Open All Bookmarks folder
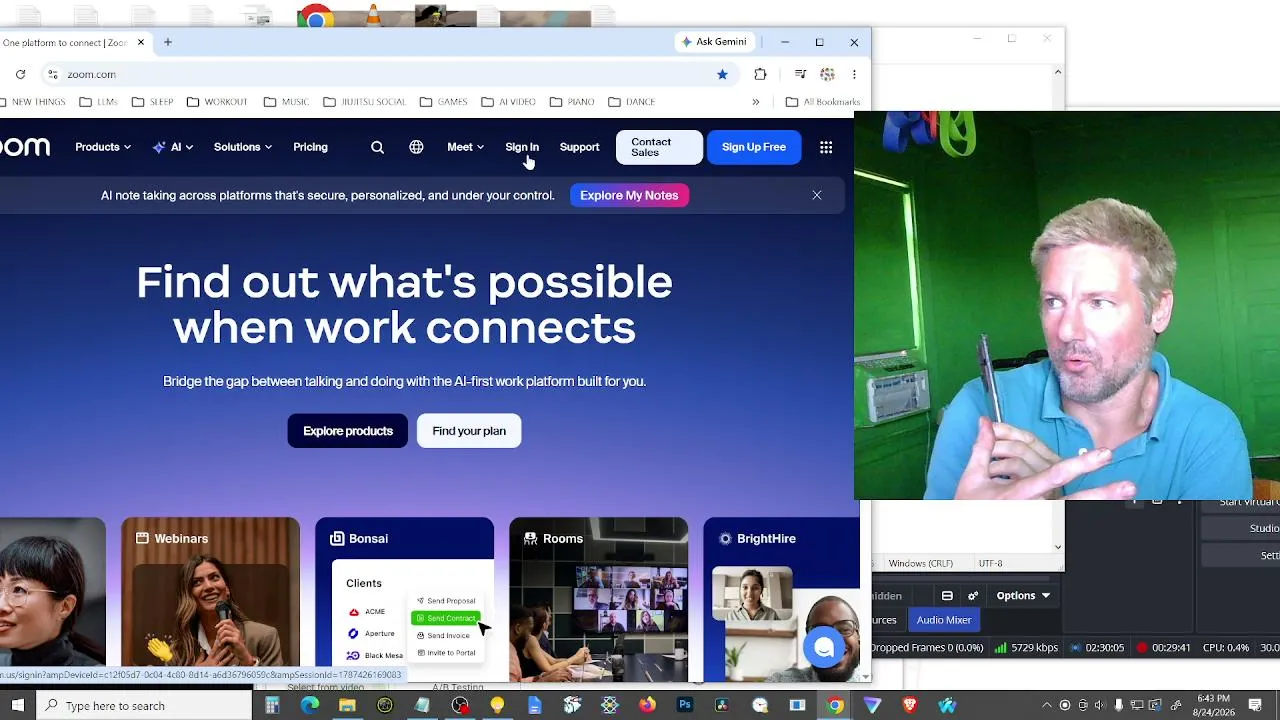The height and width of the screenshot is (720, 1280). [x=823, y=102]
